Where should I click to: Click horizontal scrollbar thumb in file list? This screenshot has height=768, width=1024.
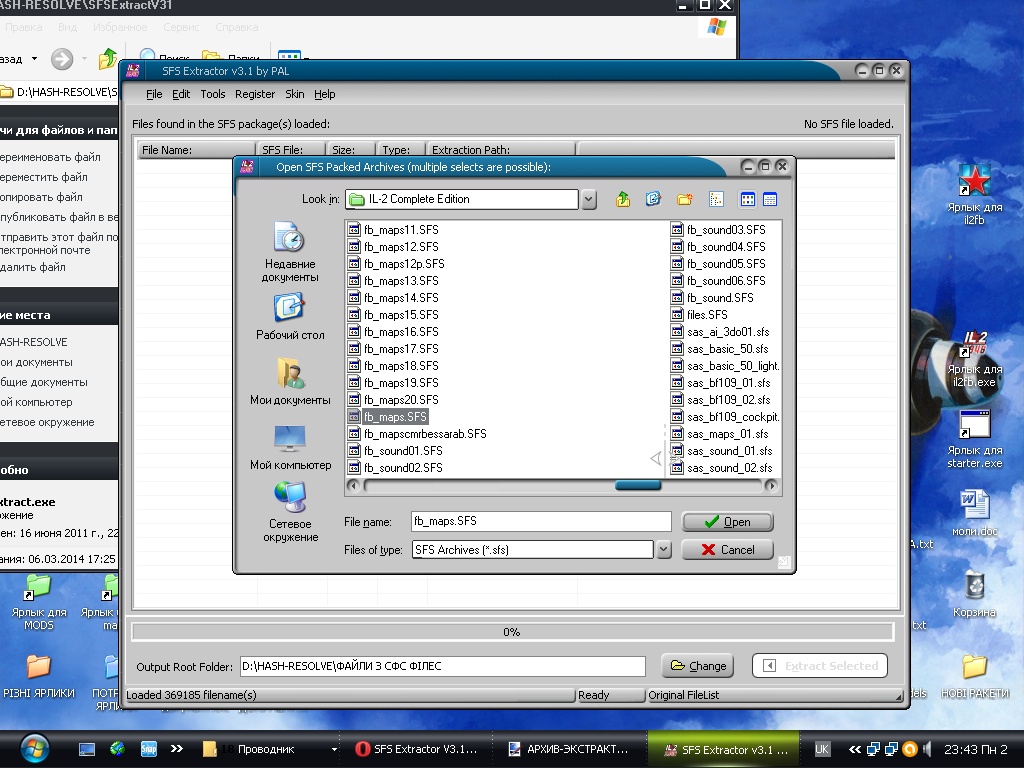pyautogui.click(x=638, y=485)
